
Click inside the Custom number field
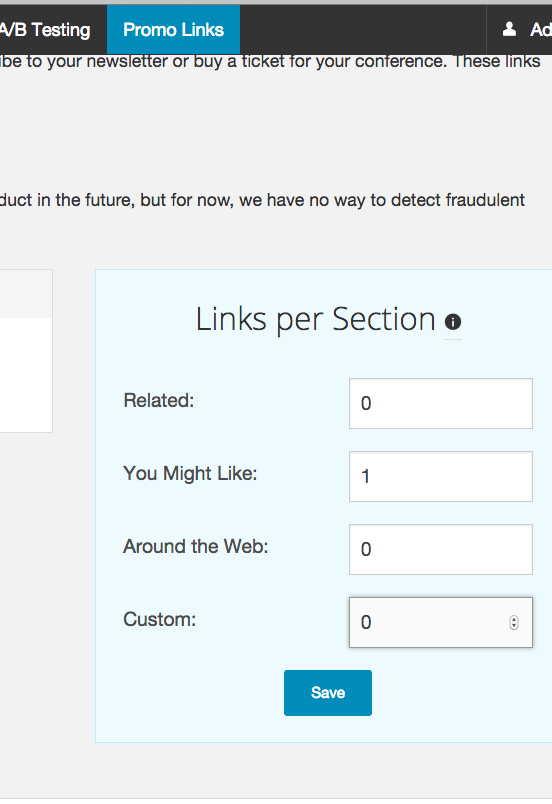click(441, 622)
